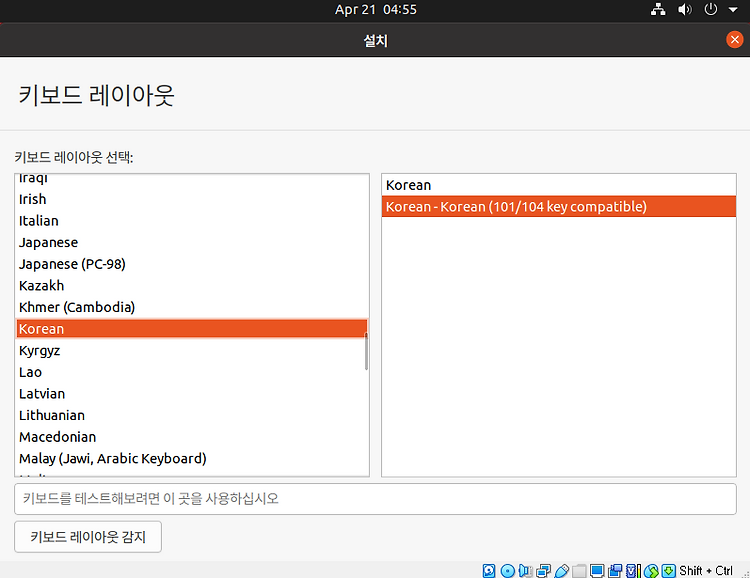This screenshot has height=578, width=750.
Task: Select Lithuanian keyboard layout
Action: coord(192,415)
